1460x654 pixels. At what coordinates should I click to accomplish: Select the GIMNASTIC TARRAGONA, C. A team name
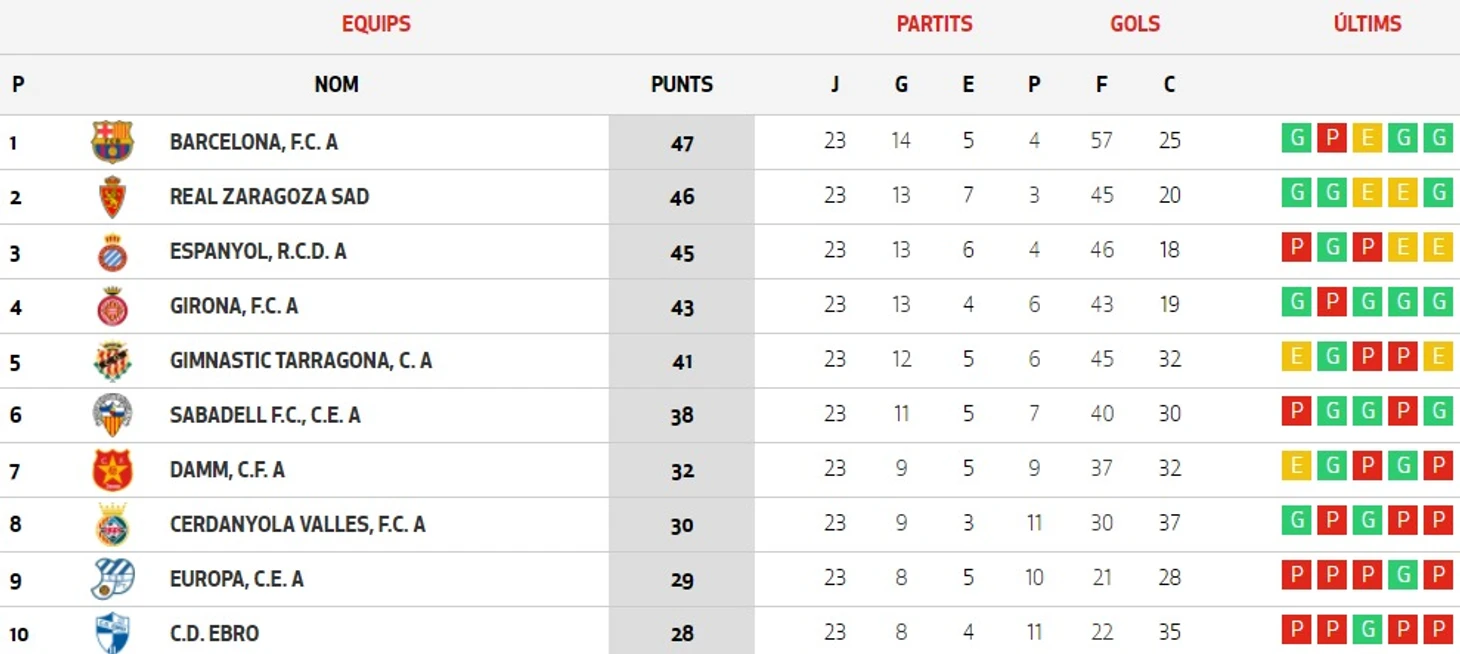click(301, 361)
